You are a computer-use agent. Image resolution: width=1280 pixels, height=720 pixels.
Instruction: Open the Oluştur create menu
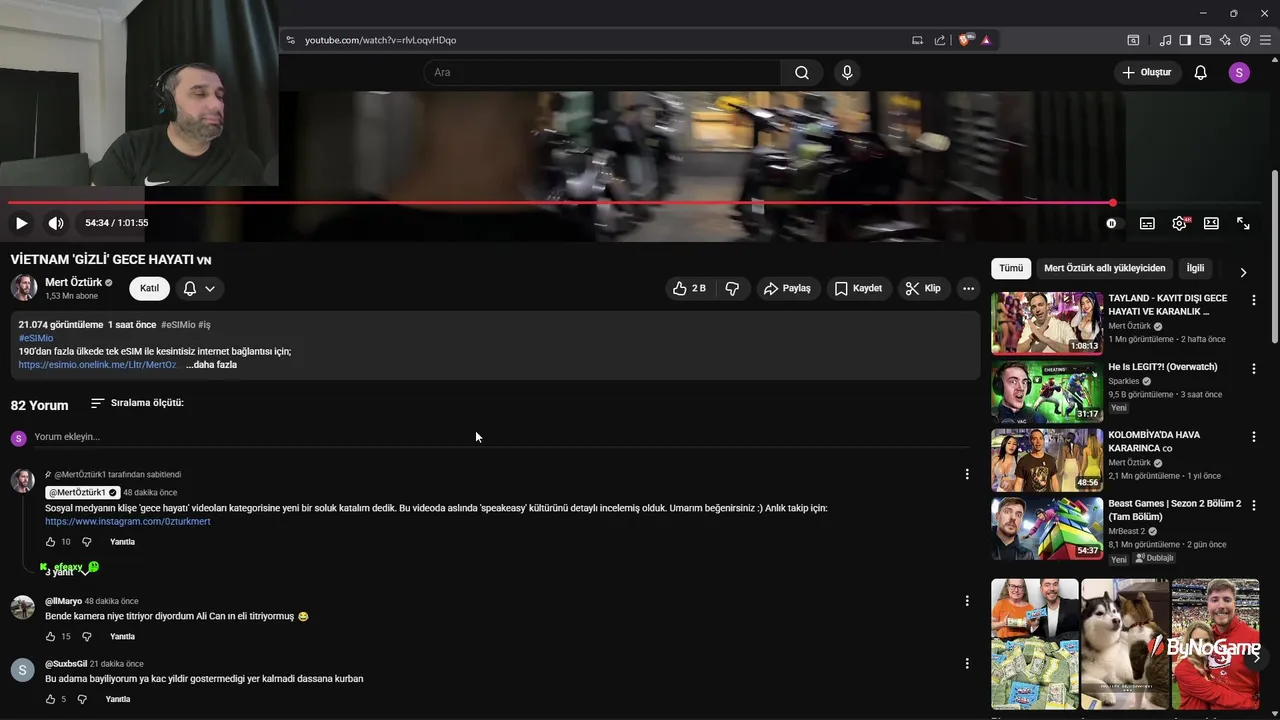1146,72
